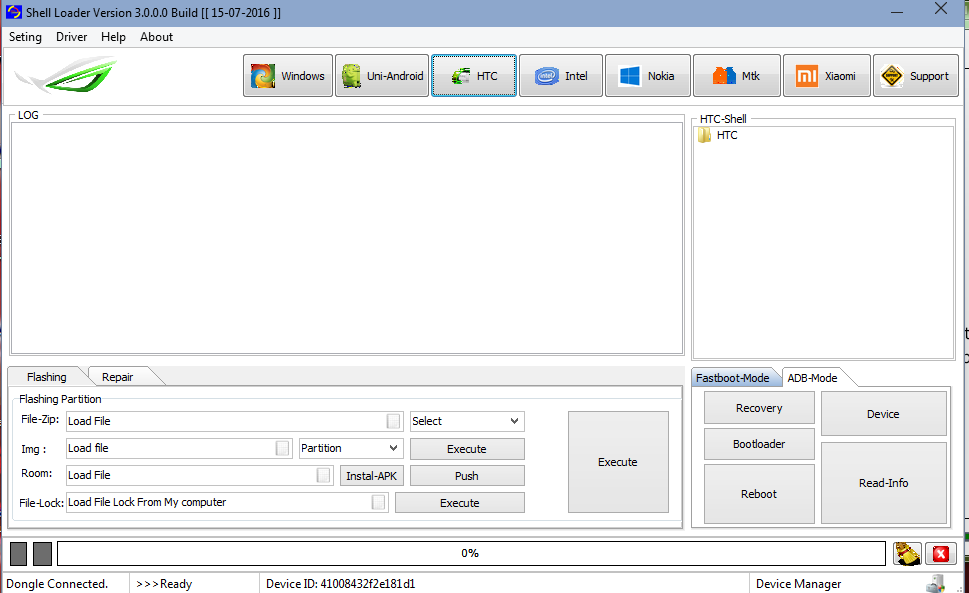Click the Dongle Connected status text
Image resolution: width=969 pixels, height=593 pixels.
click(57, 584)
